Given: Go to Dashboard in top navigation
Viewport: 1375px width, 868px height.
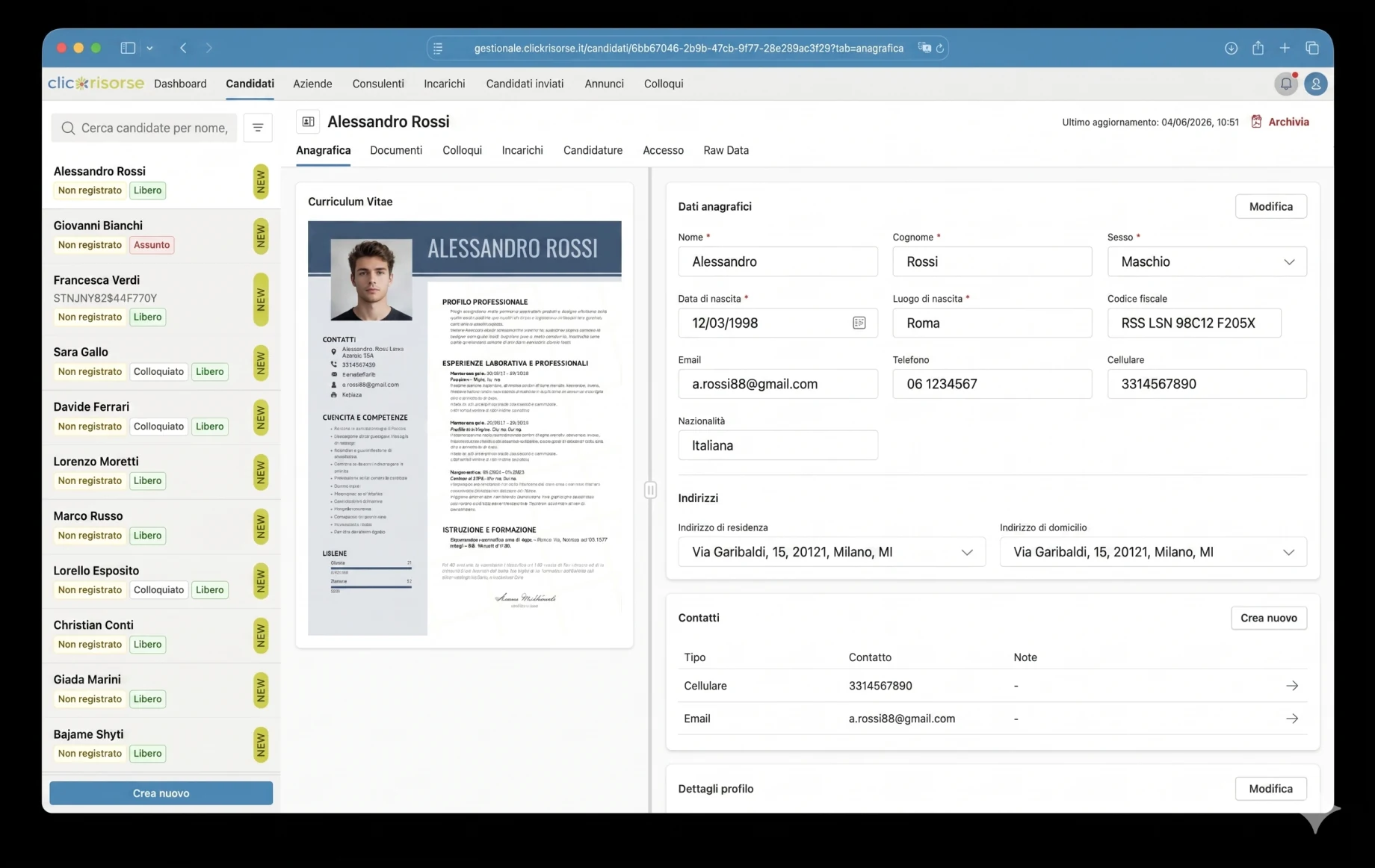Looking at the screenshot, I should tap(180, 84).
